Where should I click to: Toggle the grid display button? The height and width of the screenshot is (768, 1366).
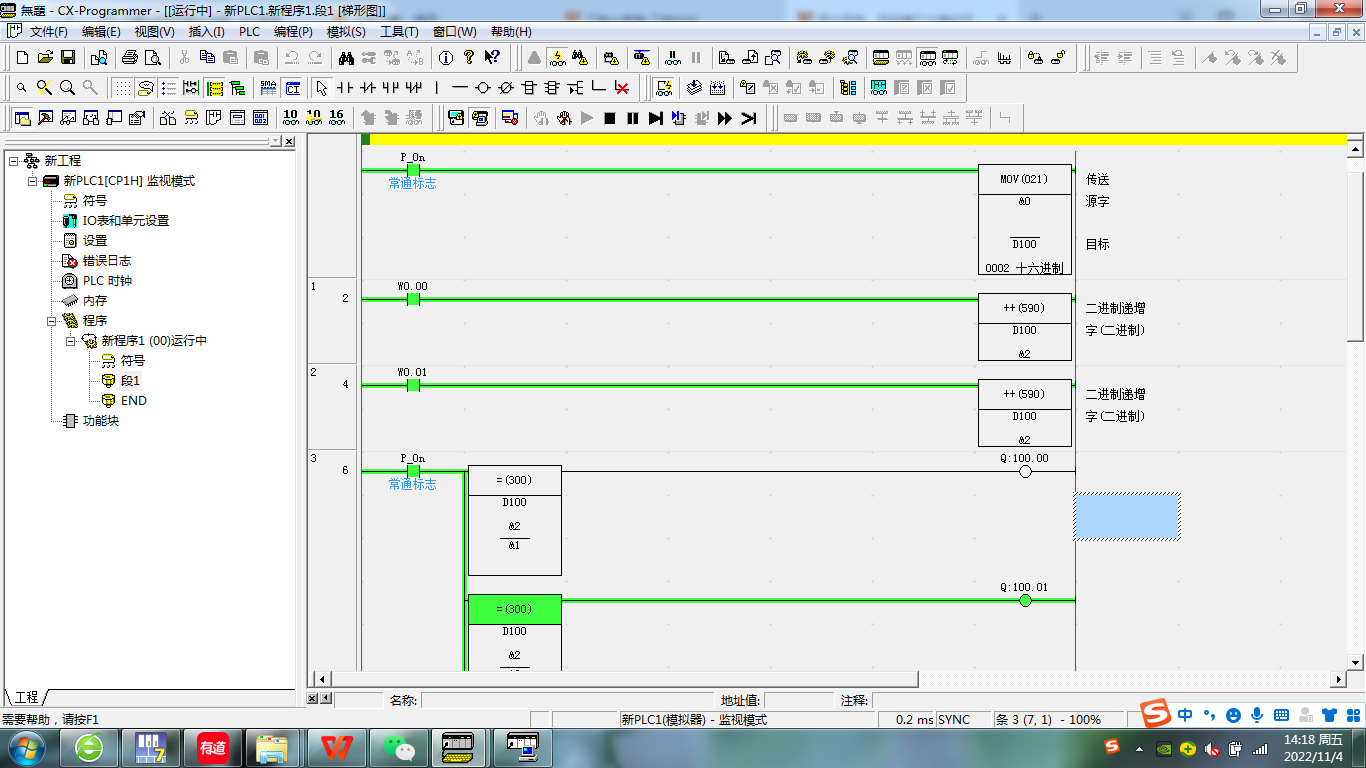coord(122,88)
